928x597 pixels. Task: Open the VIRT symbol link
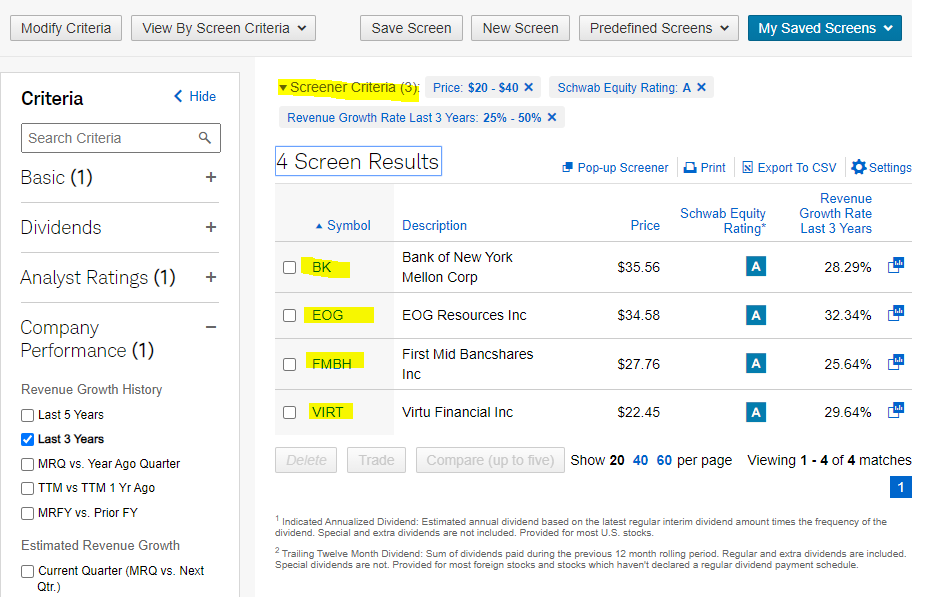[x=327, y=412]
